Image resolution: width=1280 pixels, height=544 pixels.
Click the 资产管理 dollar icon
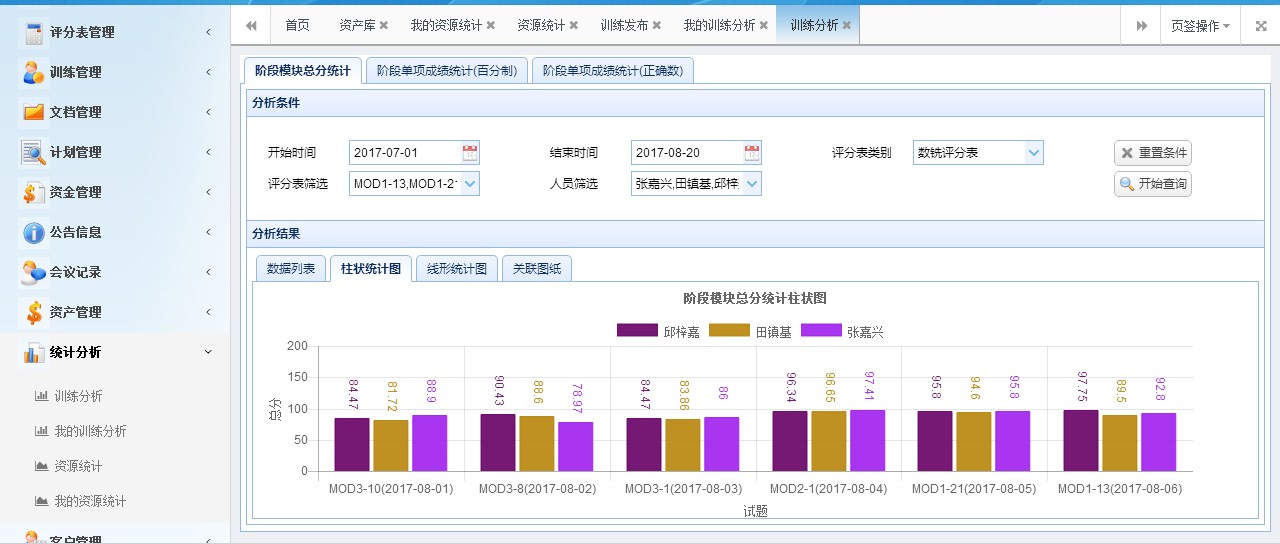34,312
